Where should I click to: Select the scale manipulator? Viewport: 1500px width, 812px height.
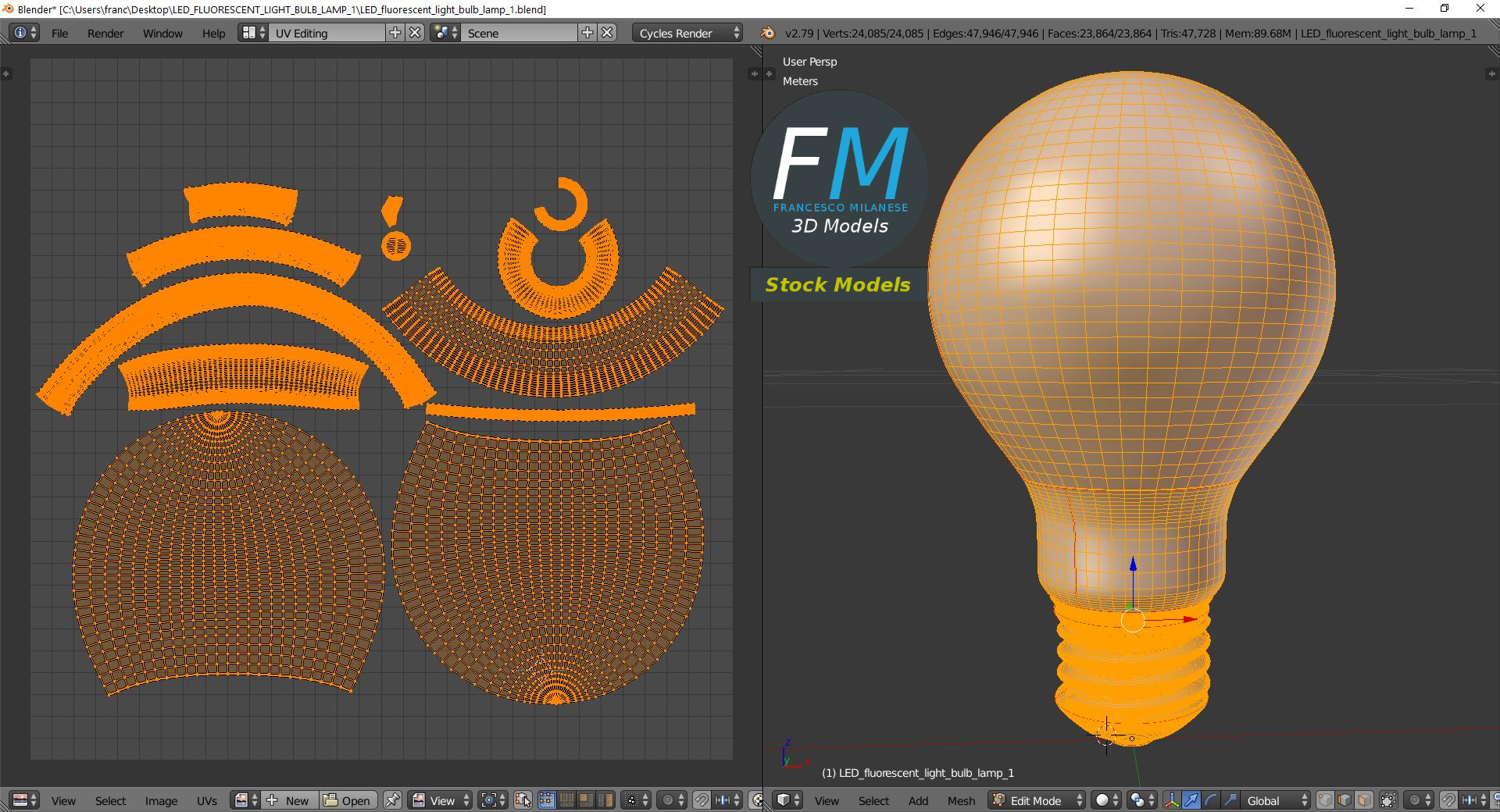point(1230,800)
